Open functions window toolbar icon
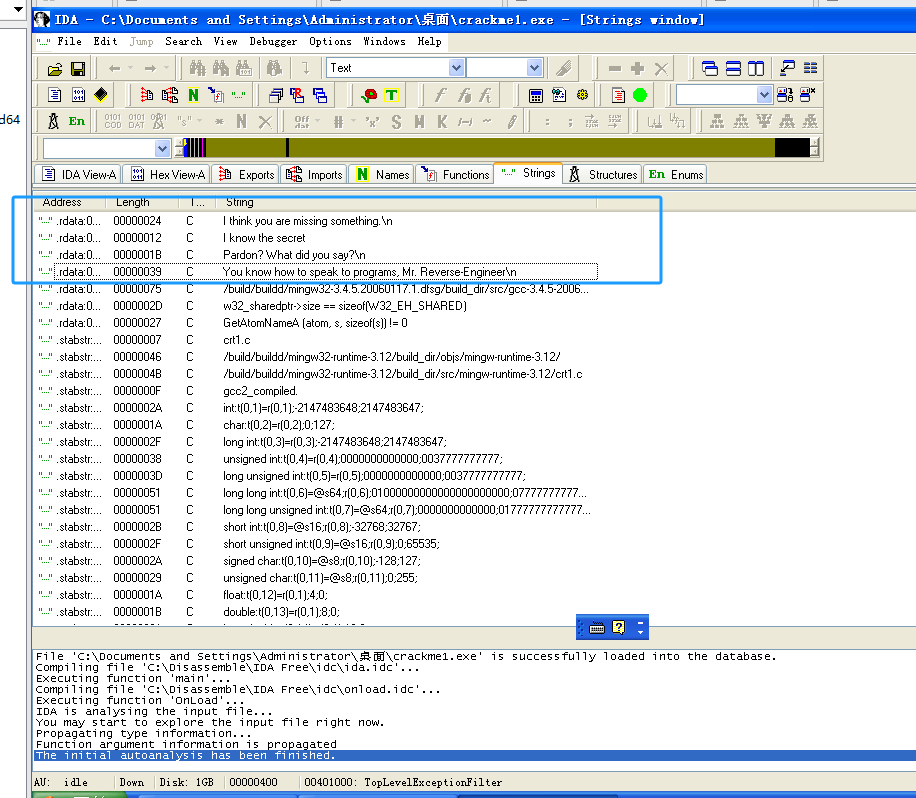This screenshot has height=798, width=916. point(216,95)
